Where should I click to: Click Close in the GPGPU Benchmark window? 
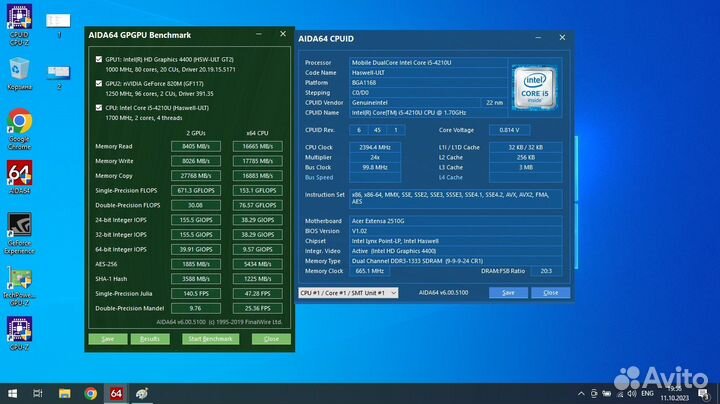click(271, 339)
